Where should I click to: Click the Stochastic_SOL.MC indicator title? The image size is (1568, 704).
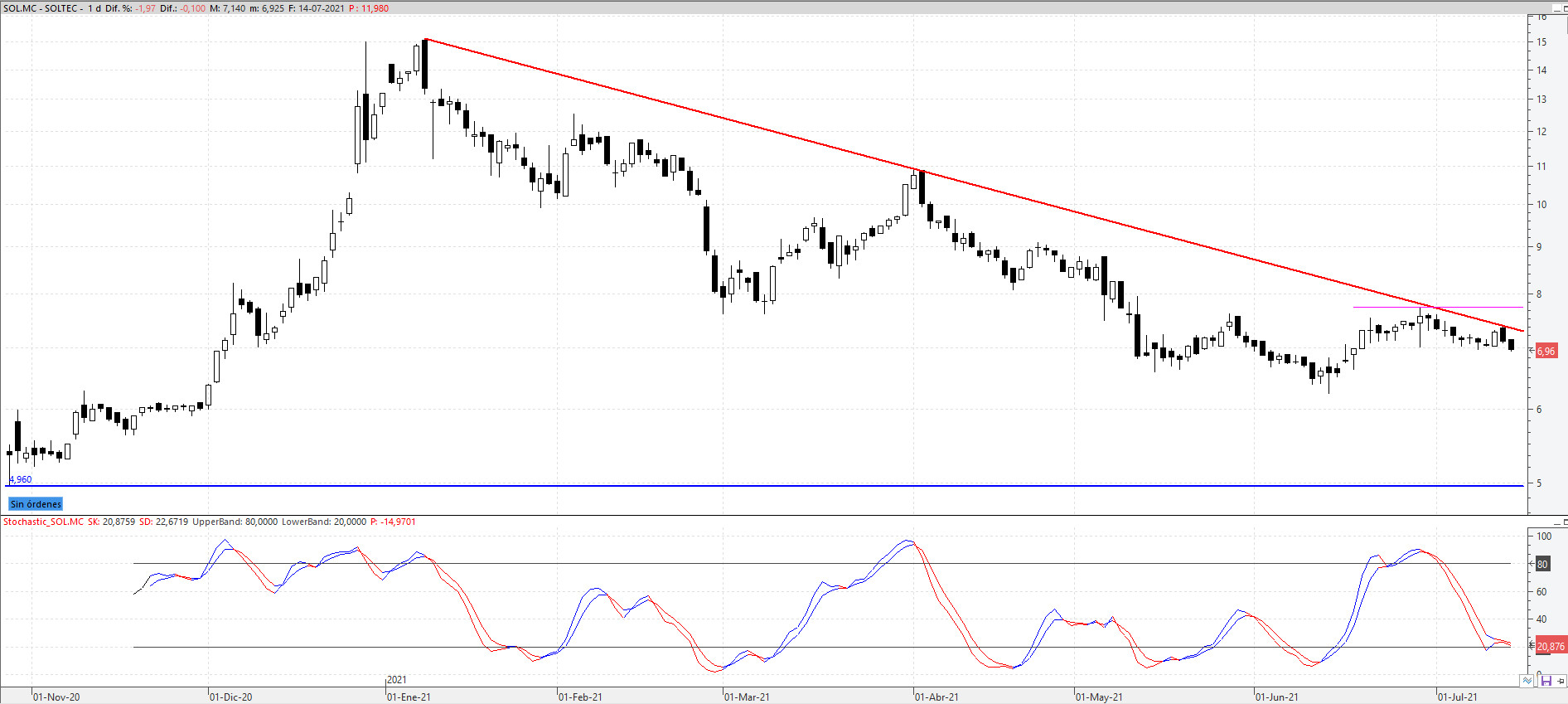(x=43, y=522)
